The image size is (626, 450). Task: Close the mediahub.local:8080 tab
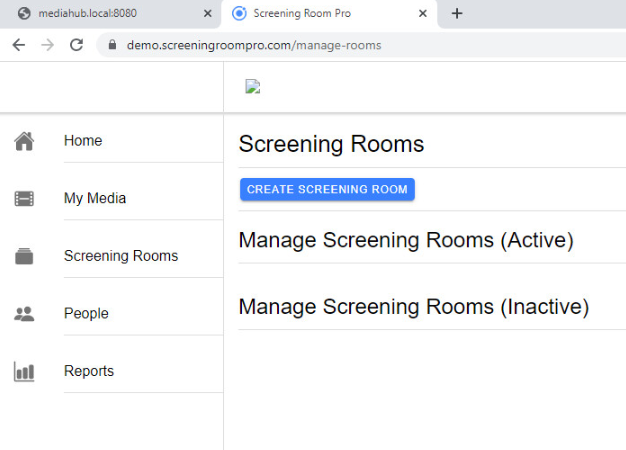pos(208,14)
